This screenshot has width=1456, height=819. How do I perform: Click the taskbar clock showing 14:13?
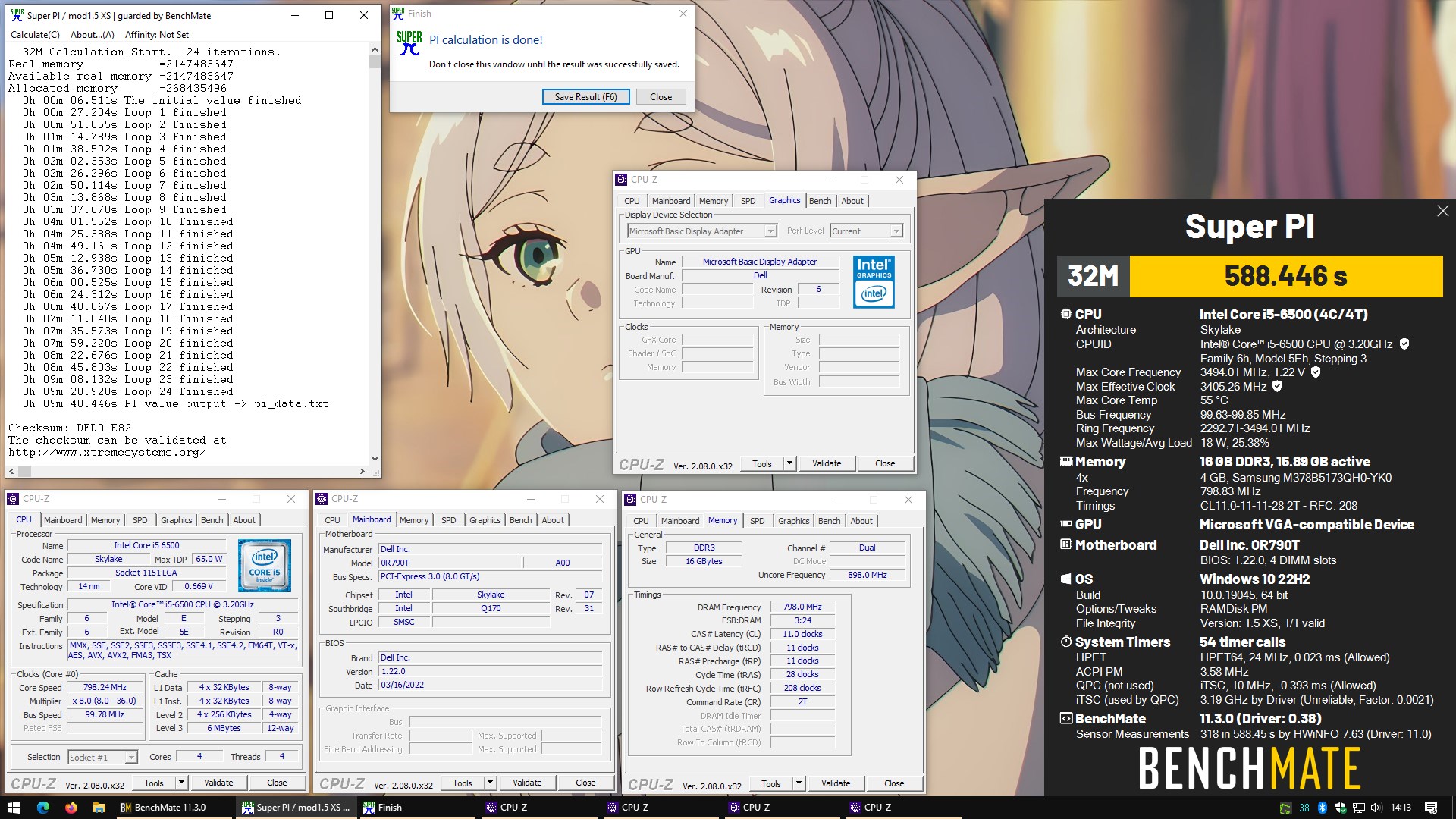pyautogui.click(x=1401, y=808)
